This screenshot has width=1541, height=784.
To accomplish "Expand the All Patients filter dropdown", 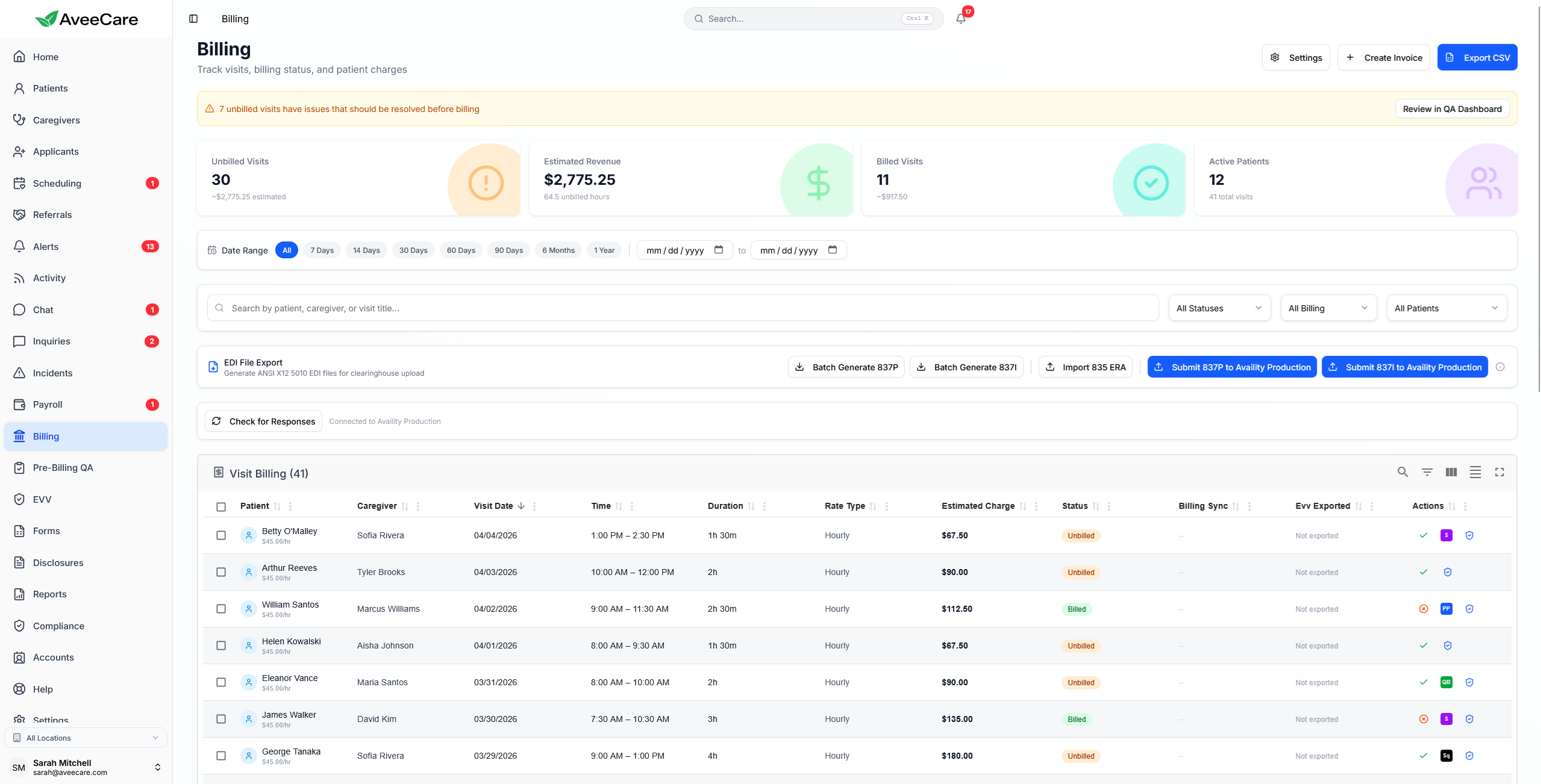I will (x=1446, y=308).
